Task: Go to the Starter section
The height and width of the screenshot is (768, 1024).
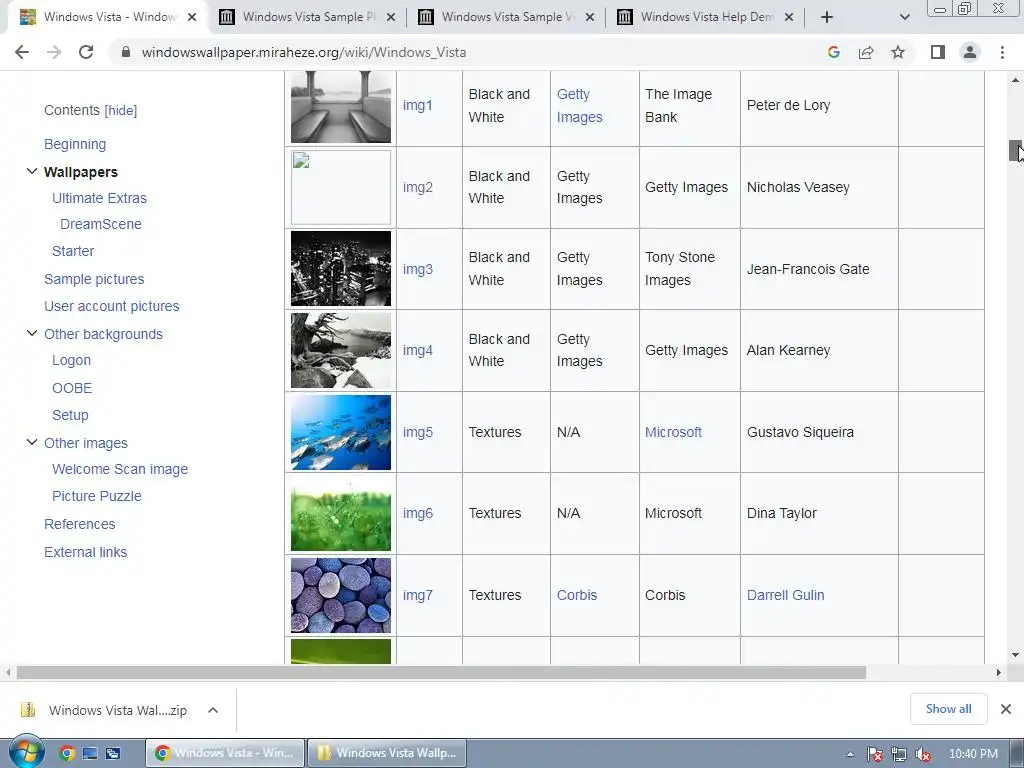Action: point(73,251)
